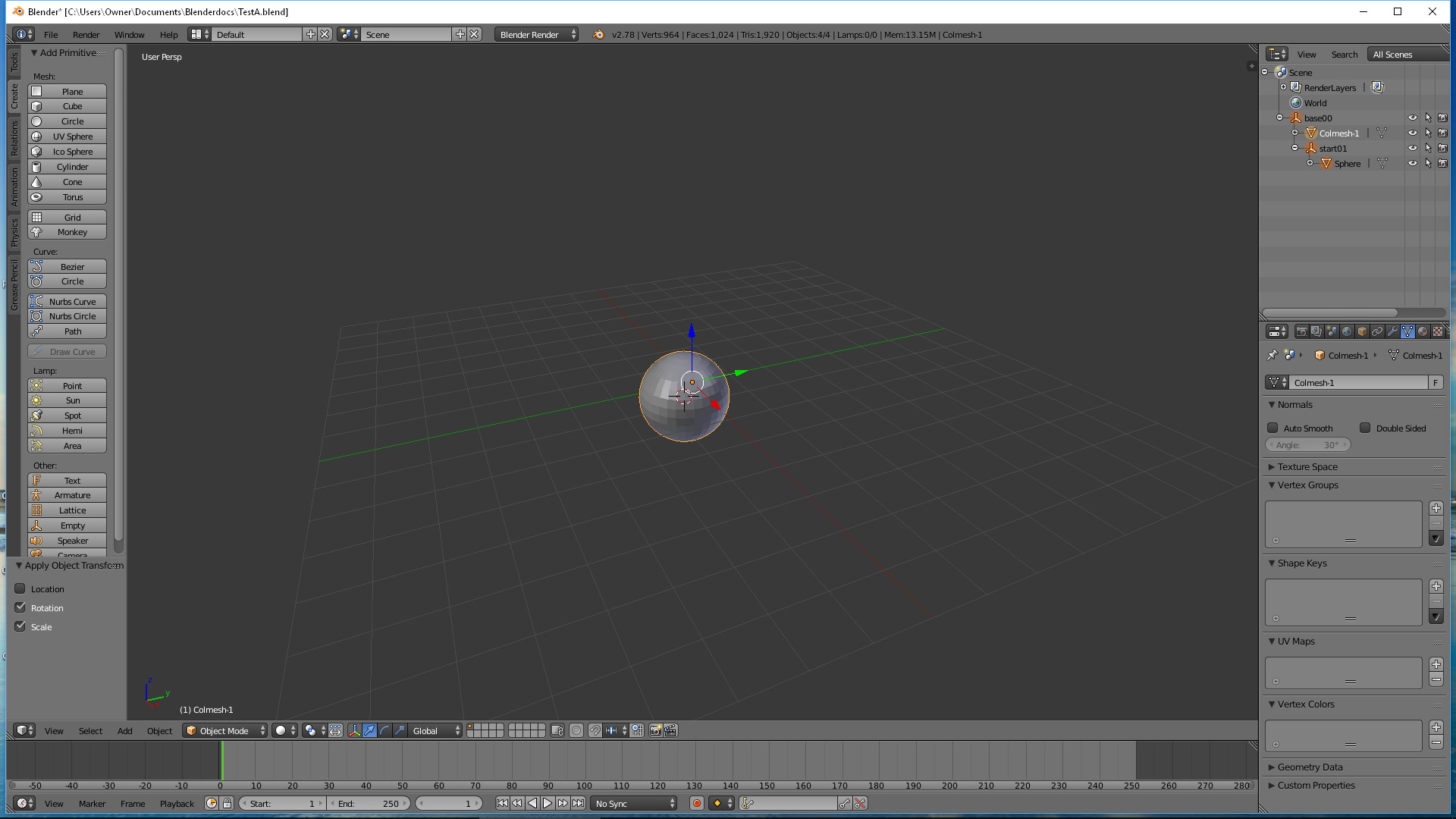Click the translate manipulator arrow icon
The width and height of the screenshot is (1456, 819).
[369, 730]
